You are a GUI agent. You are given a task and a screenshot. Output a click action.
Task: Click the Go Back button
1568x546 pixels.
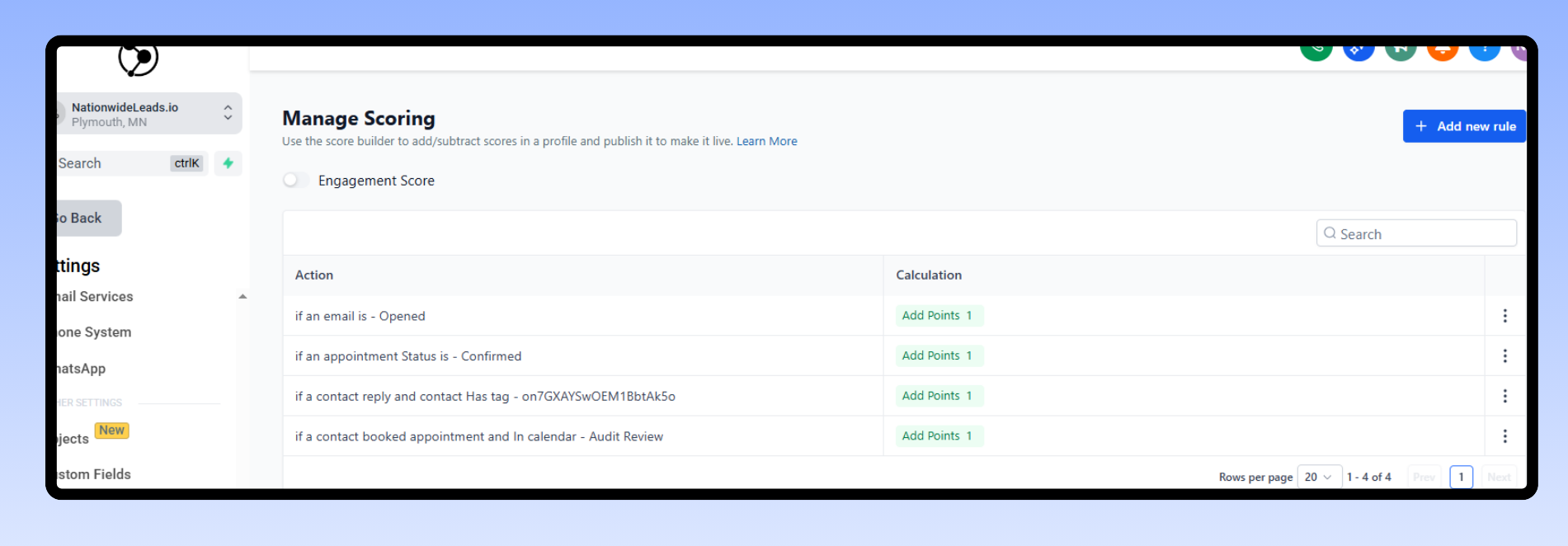[86, 219]
